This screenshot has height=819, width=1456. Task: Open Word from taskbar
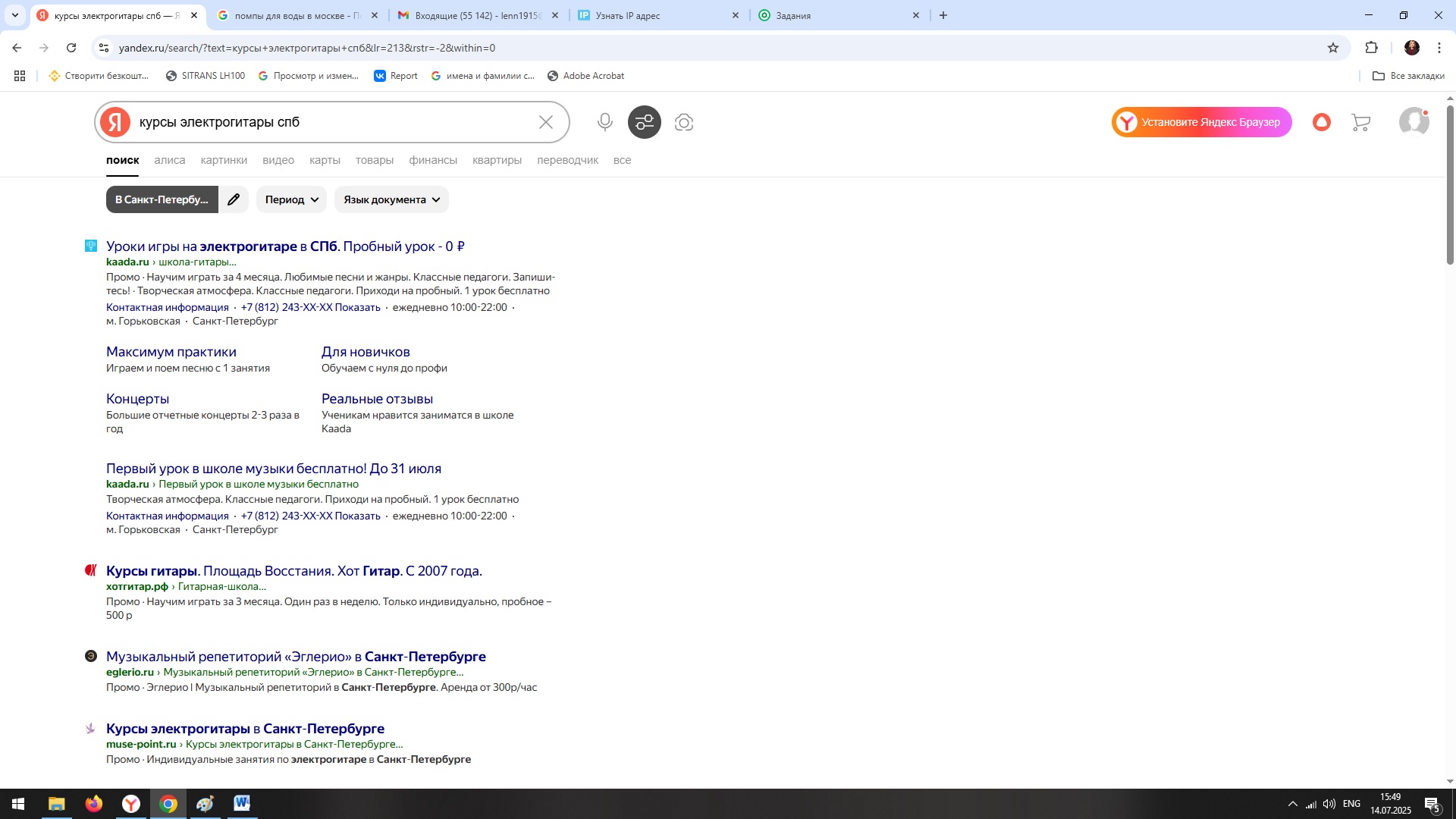(x=242, y=804)
